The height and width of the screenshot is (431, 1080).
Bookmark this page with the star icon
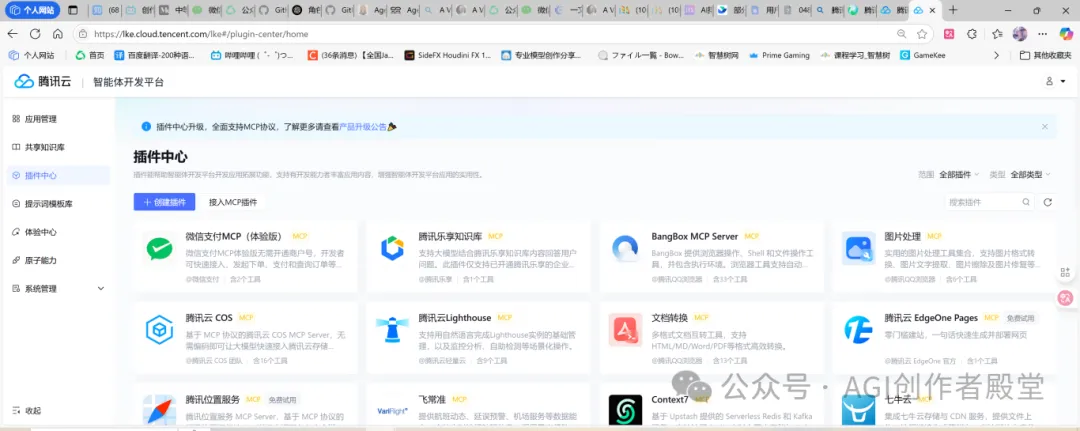pyautogui.click(x=922, y=34)
